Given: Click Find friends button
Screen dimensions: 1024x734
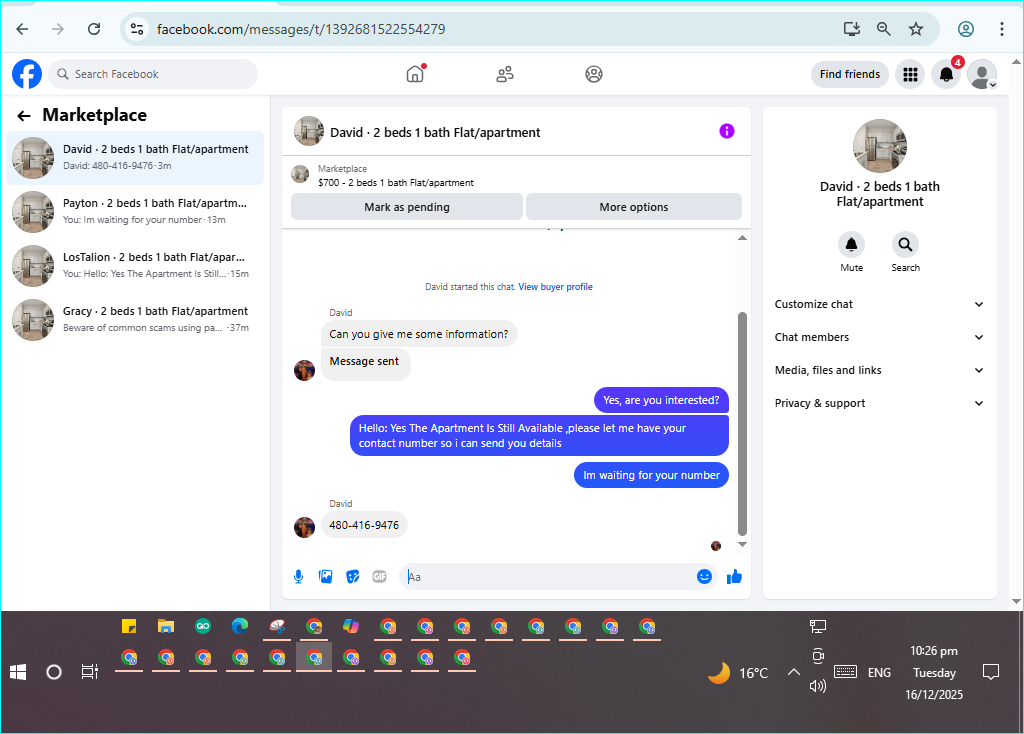Looking at the screenshot, I should [x=850, y=74].
